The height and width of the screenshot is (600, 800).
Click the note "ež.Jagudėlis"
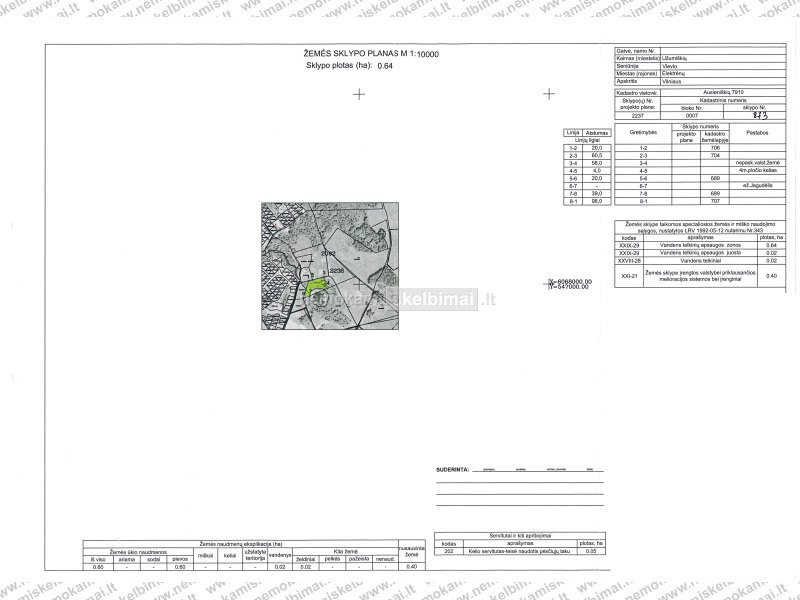[758, 186]
